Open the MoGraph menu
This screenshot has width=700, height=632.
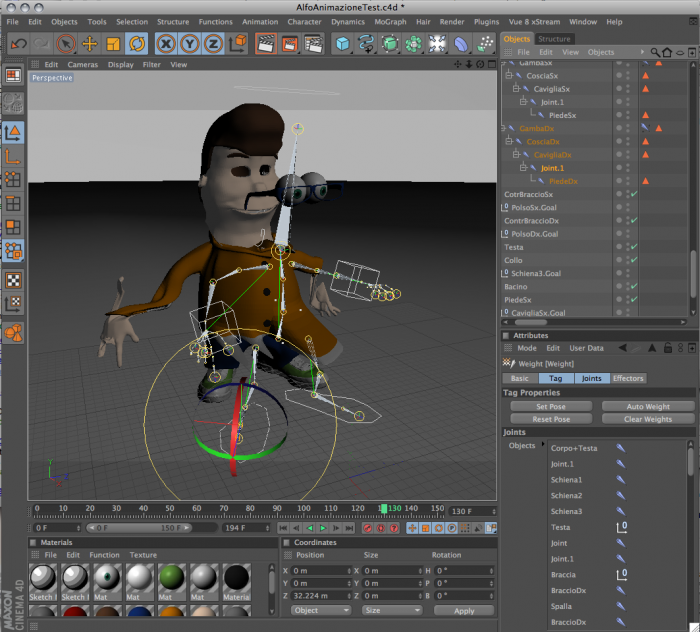[x=390, y=22]
